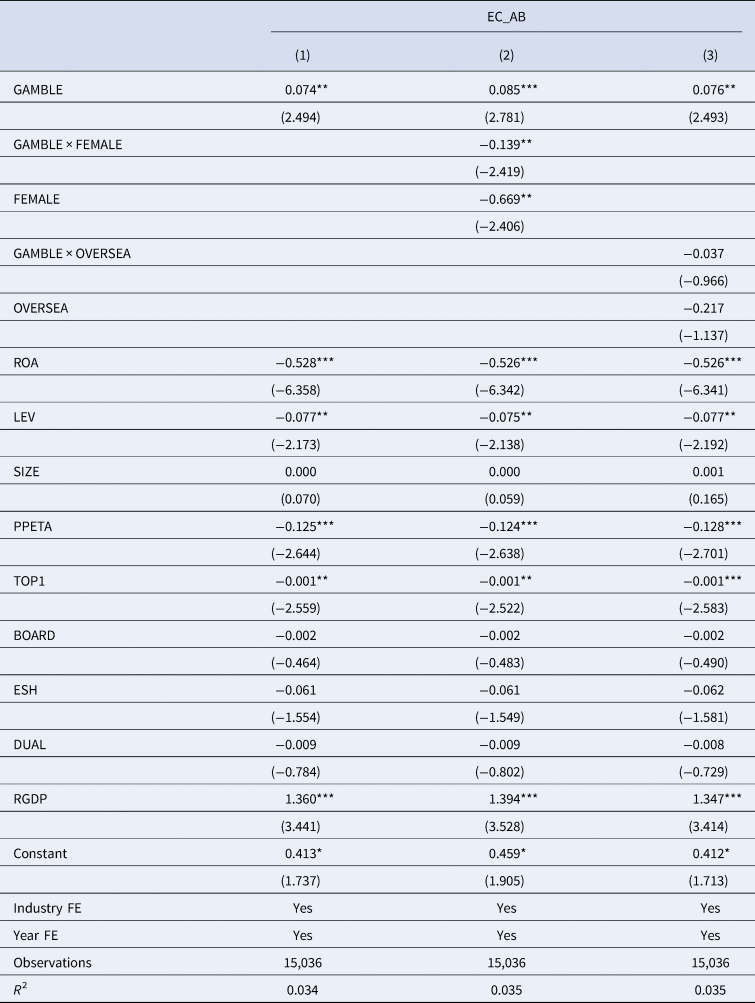Image resolution: width=755 pixels, height=1003 pixels.
Task: Select the FEMALE row label
Action: click(37, 199)
